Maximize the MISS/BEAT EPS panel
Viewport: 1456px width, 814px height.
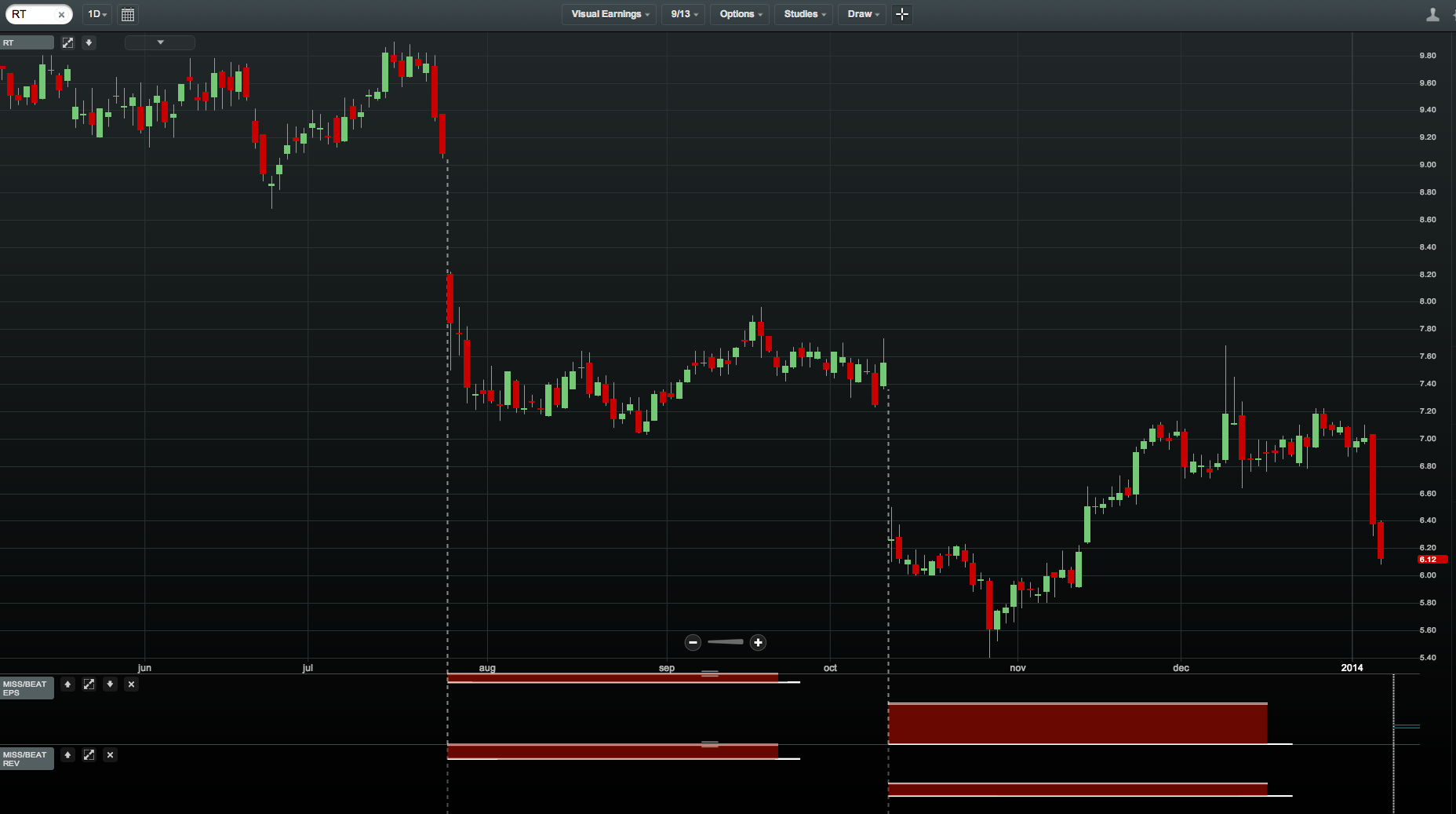click(x=89, y=684)
